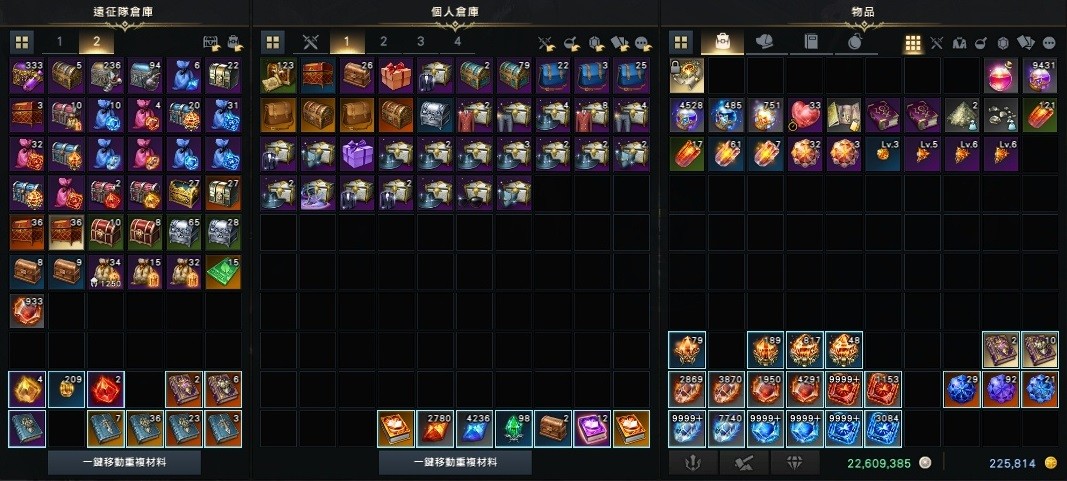The height and width of the screenshot is (481, 1067).
Task: Switch to personal storage tab 3
Action: pyautogui.click(x=421, y=42)
